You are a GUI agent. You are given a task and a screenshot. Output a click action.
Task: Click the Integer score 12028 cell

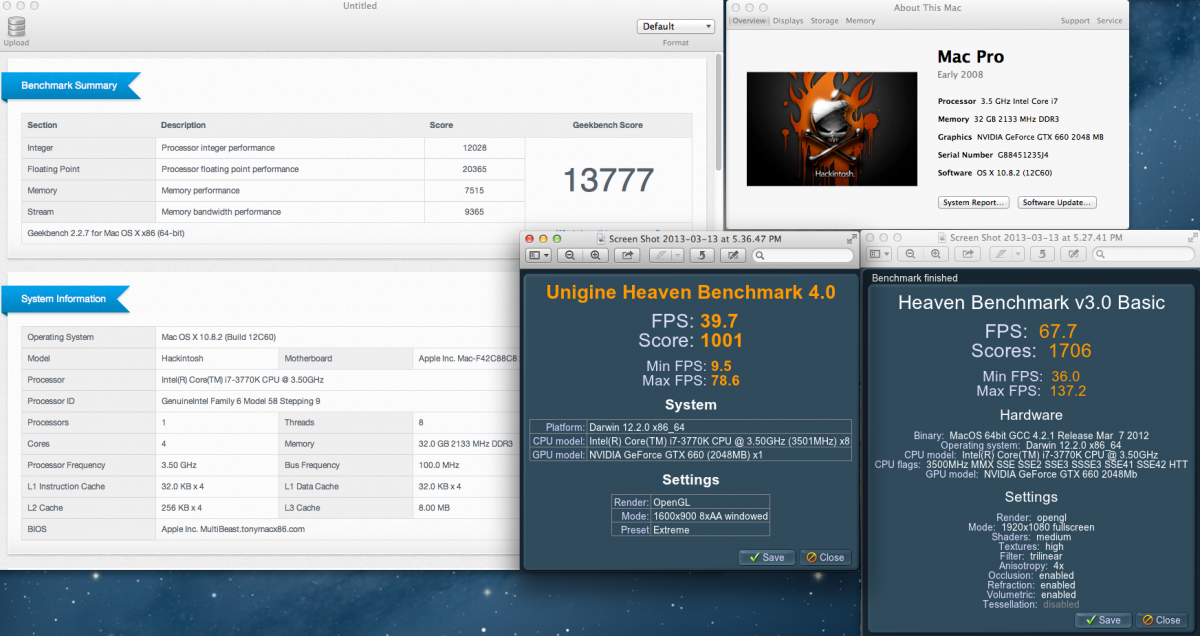click(475, 148)
